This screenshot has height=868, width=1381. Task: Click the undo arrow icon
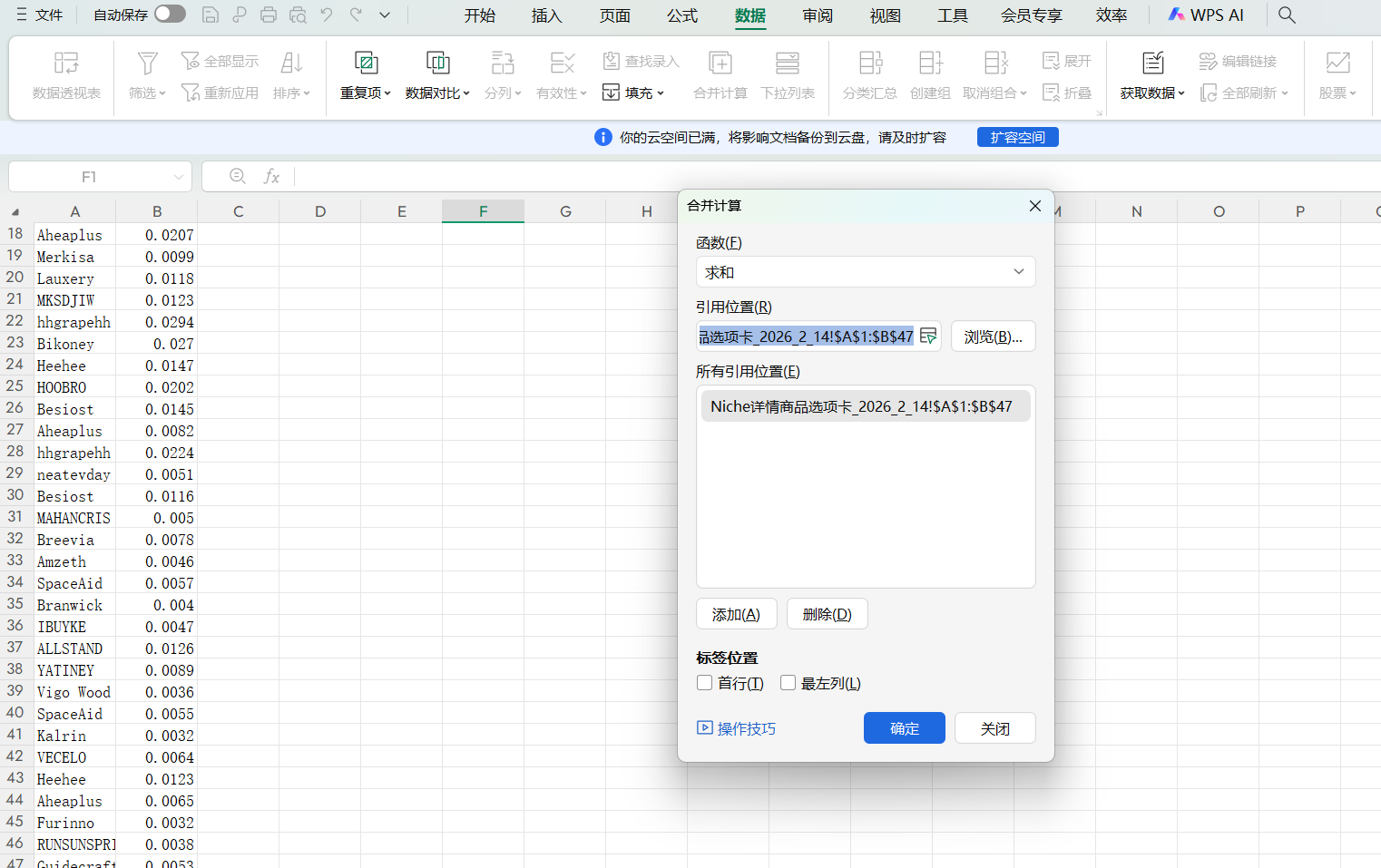(327, 15)
